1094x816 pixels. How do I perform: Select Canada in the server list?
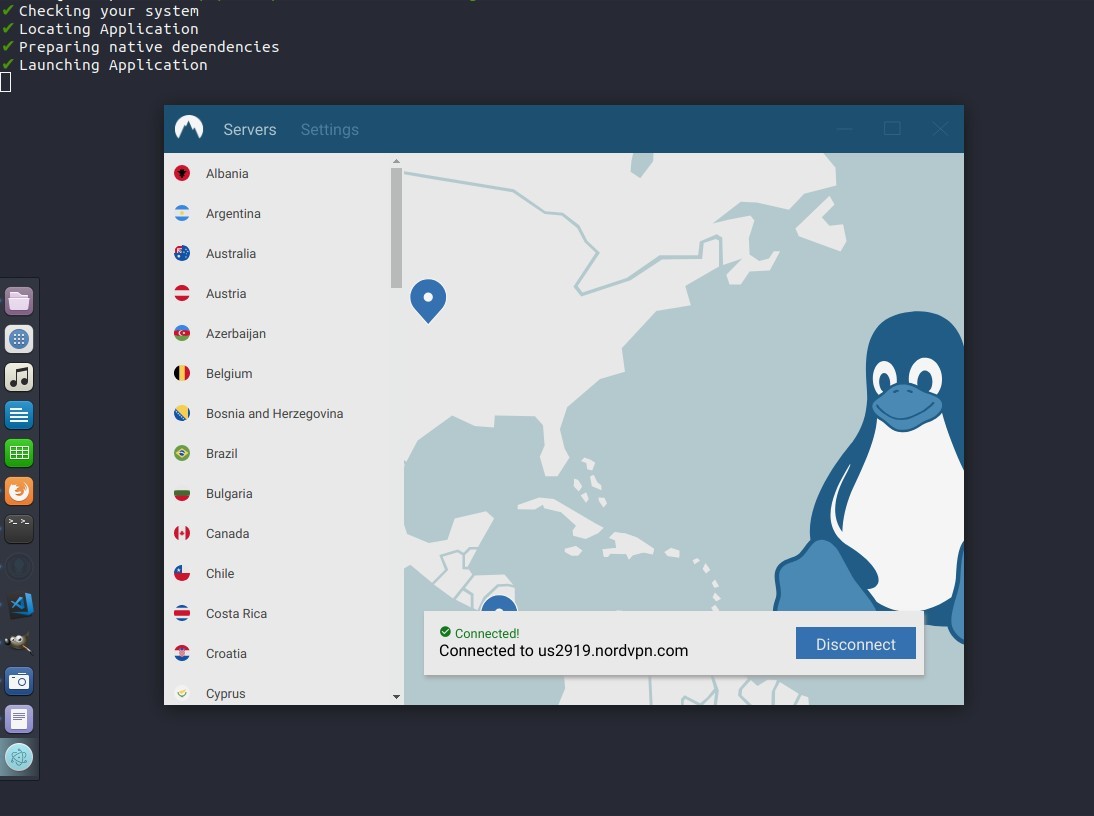(x=277, y=534)
